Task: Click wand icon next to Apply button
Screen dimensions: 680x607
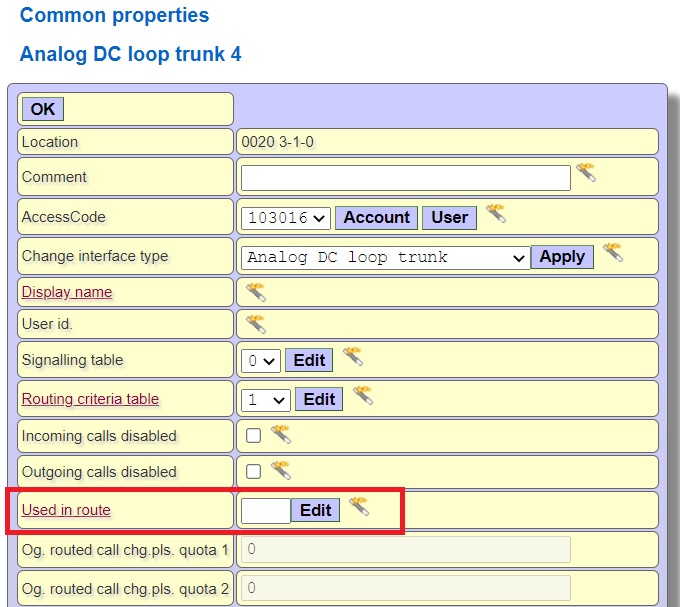Action: (612, 252)
